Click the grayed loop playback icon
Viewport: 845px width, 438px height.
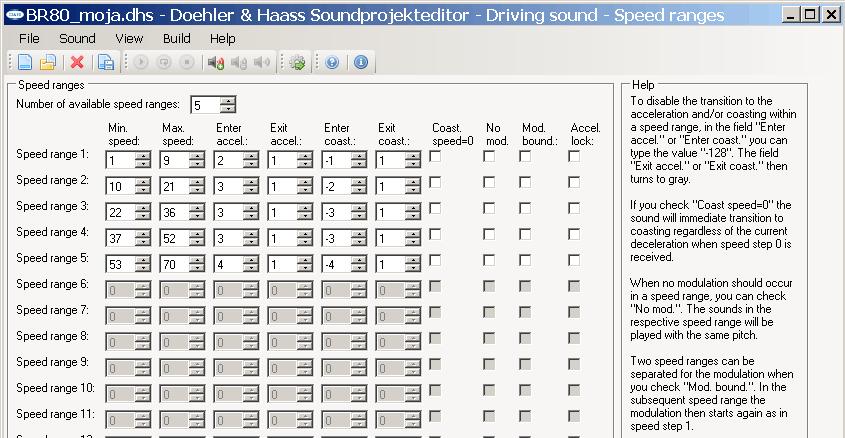[x=164, y=62]
